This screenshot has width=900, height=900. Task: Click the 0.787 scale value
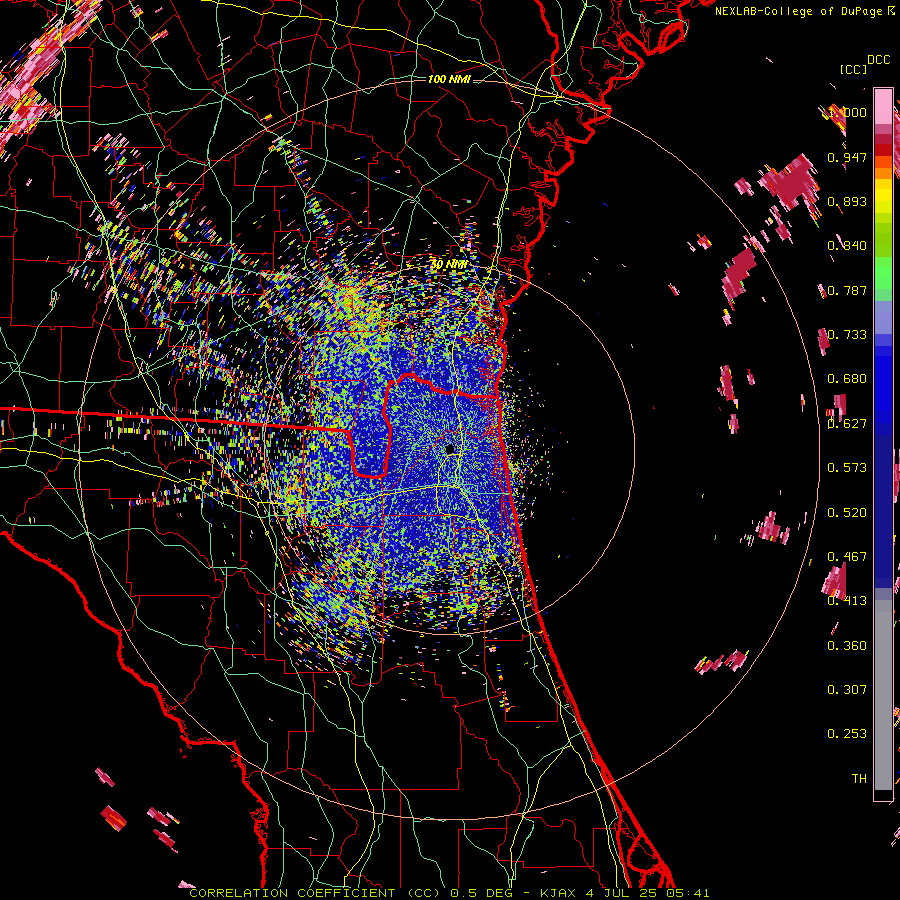pyautogui.click(x=847, y=290)
